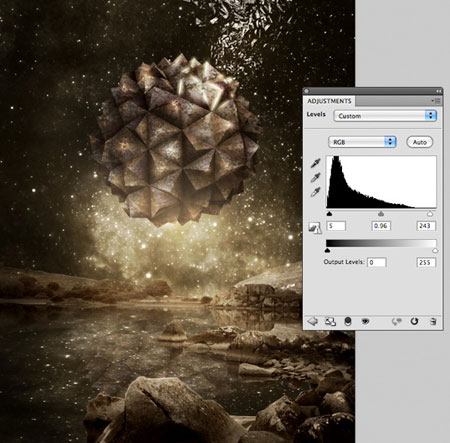Toggle layer visibility eye icon
This screenshot has height=443, width=450.
coord(366,321)
